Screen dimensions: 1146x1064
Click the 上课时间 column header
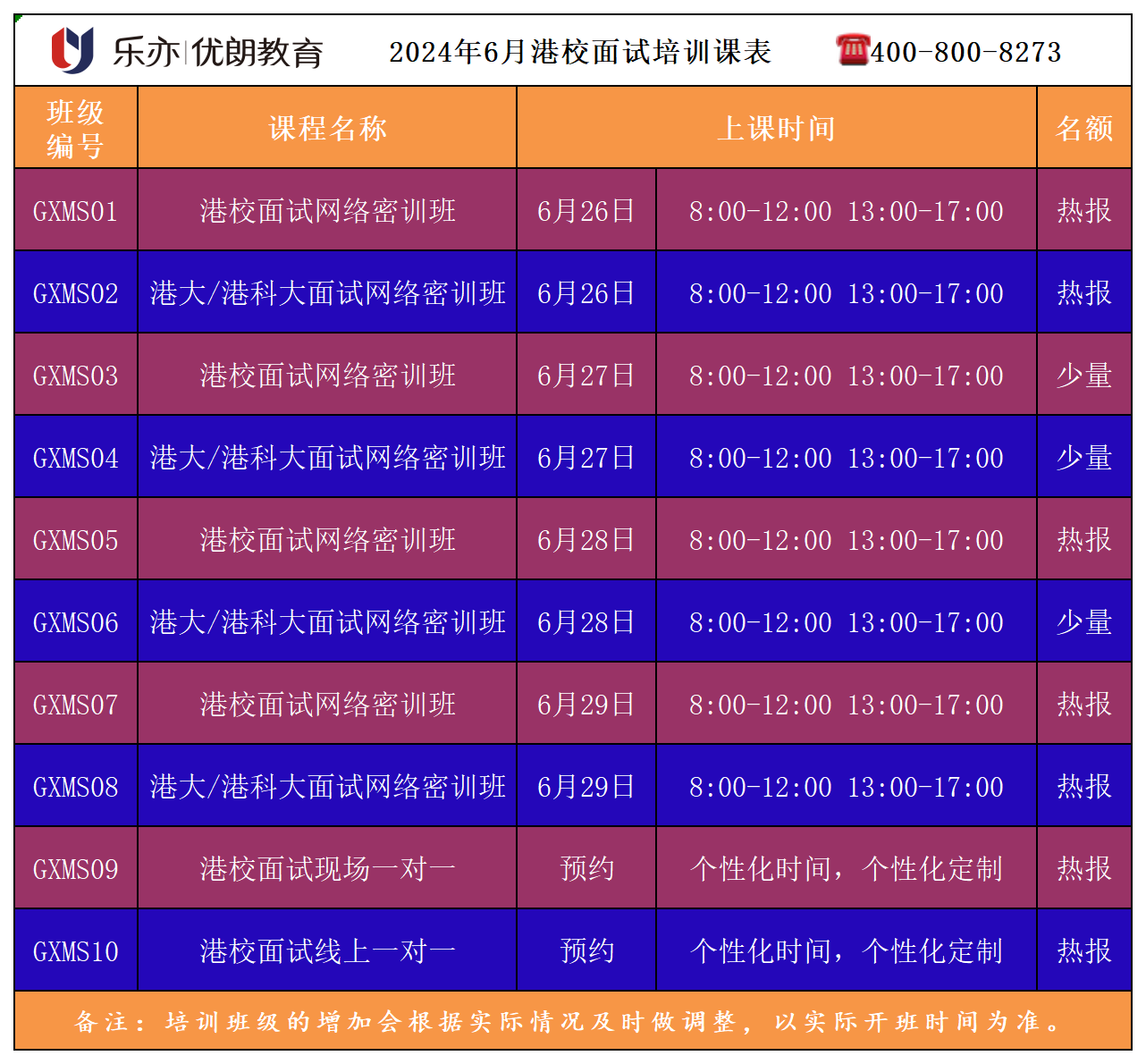pos(776,129)
